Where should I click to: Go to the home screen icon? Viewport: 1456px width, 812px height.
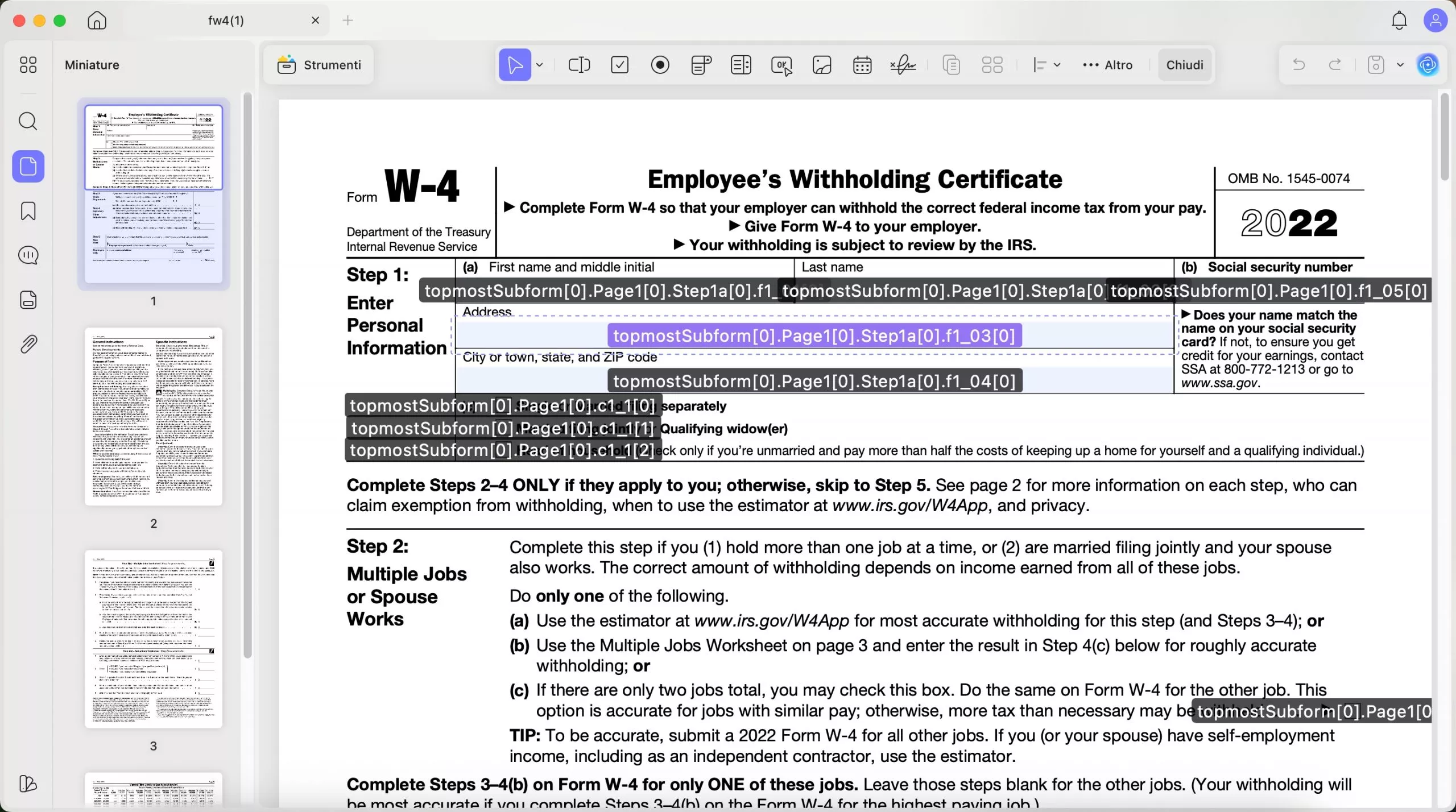point(97,20)
